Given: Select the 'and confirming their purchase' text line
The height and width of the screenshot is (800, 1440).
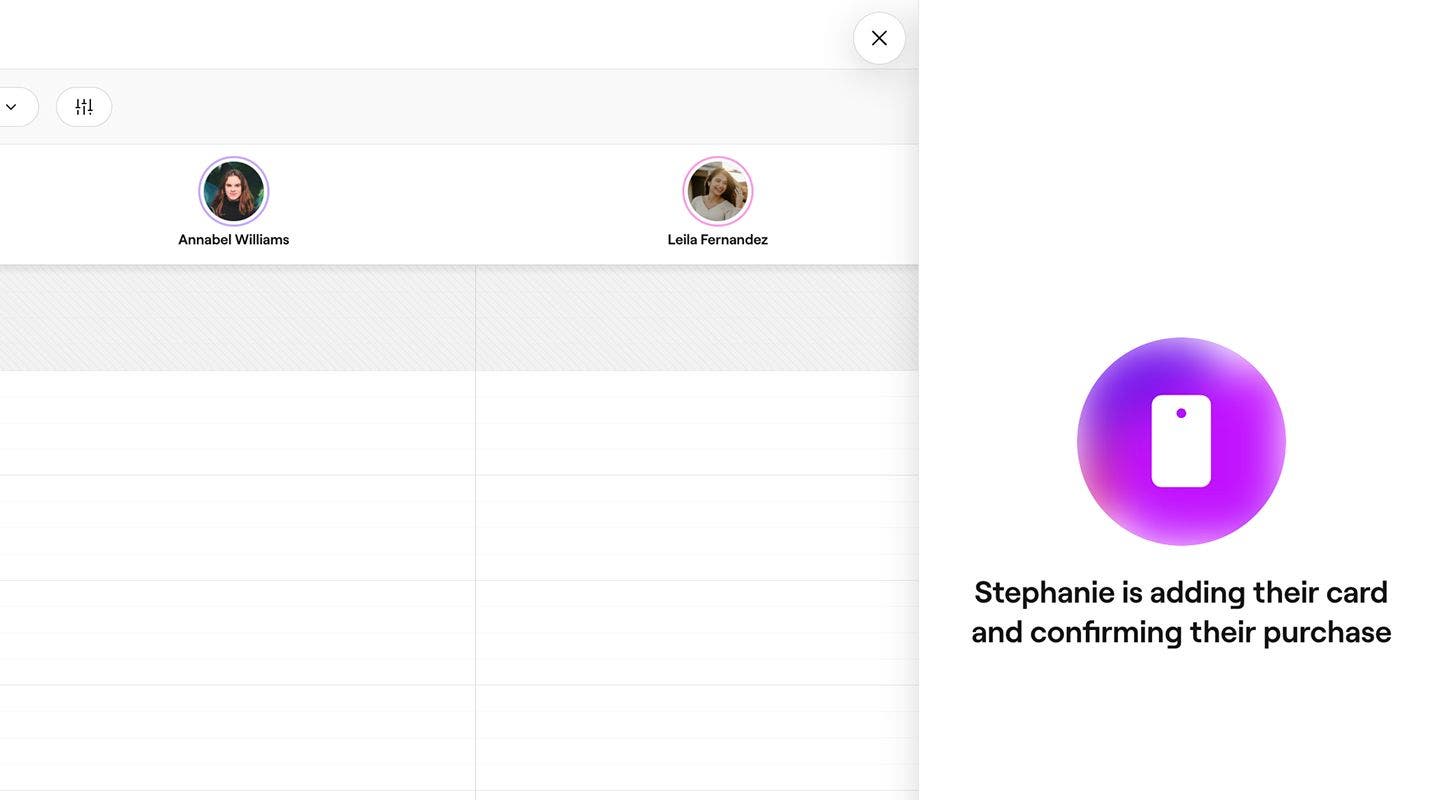Looking at the screenshot, I should [x=1181, y=632].
